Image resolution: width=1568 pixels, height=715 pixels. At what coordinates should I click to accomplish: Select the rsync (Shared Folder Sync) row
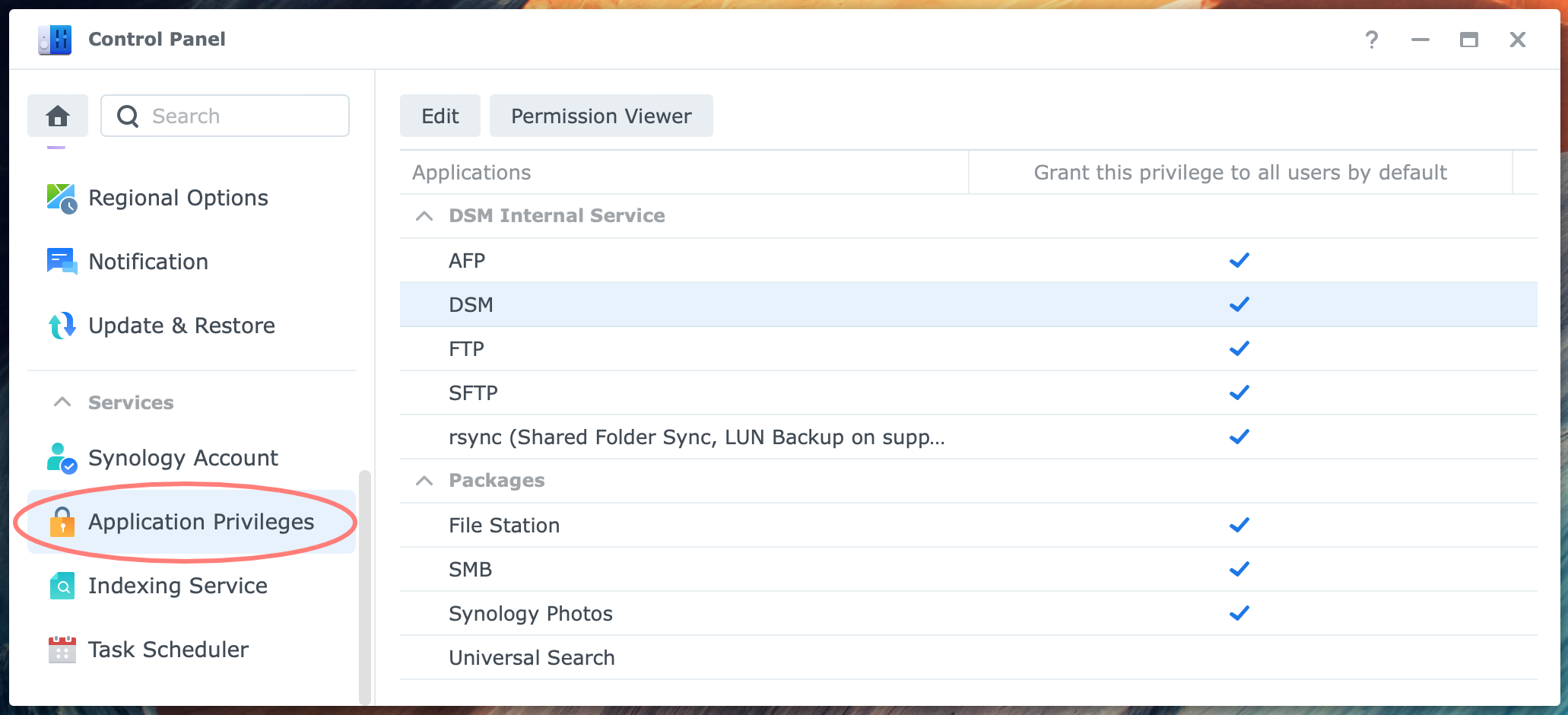(x=969, y=437)
